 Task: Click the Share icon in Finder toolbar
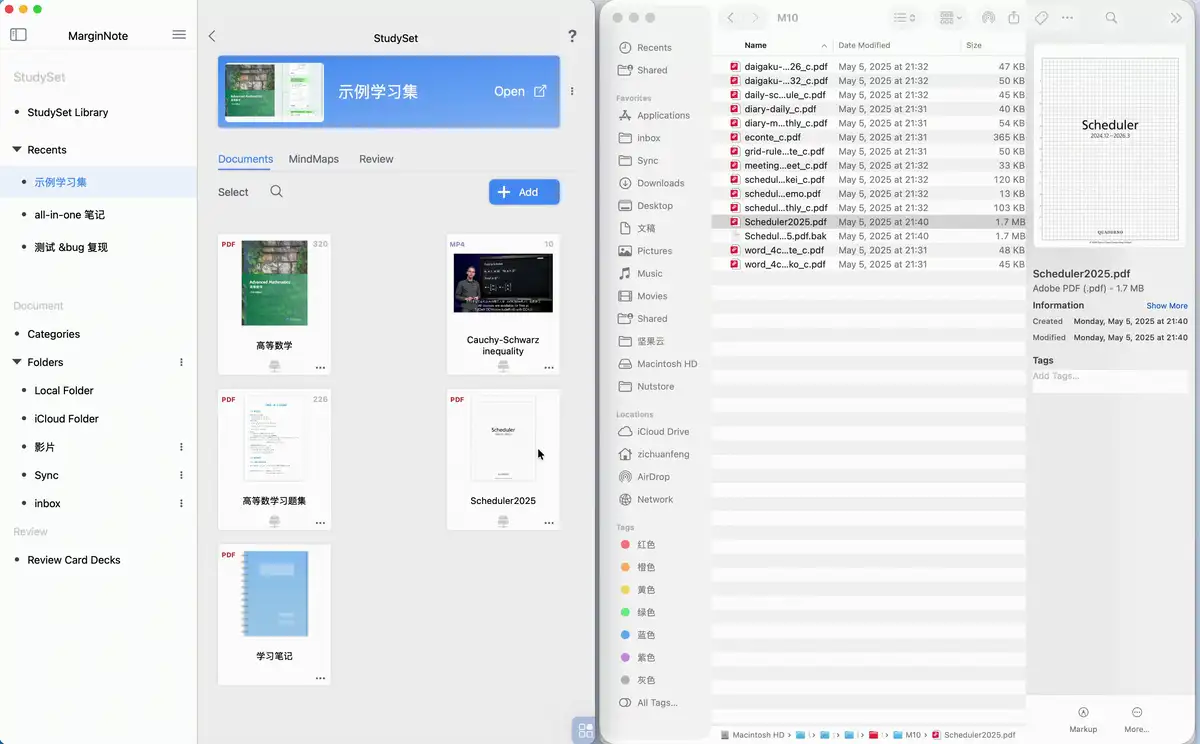point(1014,18)
